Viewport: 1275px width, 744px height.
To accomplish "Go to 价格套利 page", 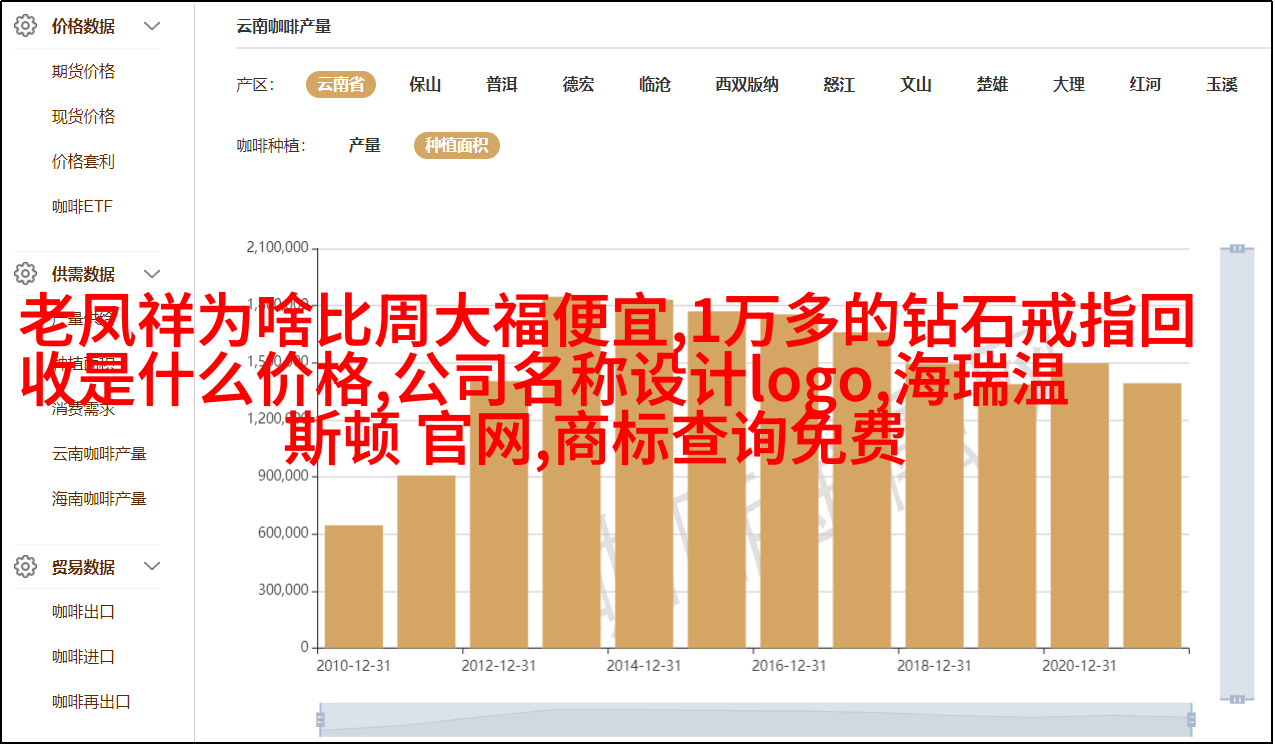I will (84, 162).
